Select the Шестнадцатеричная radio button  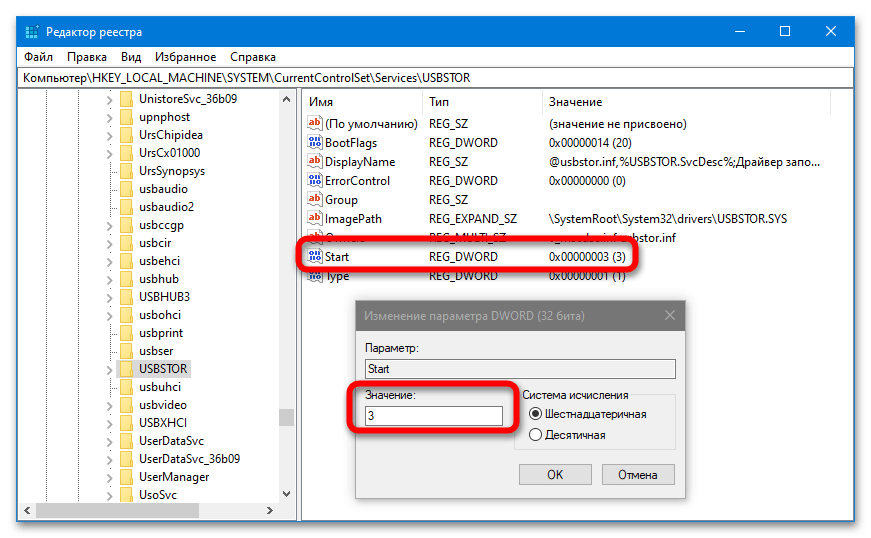click(x=535, y=414)
